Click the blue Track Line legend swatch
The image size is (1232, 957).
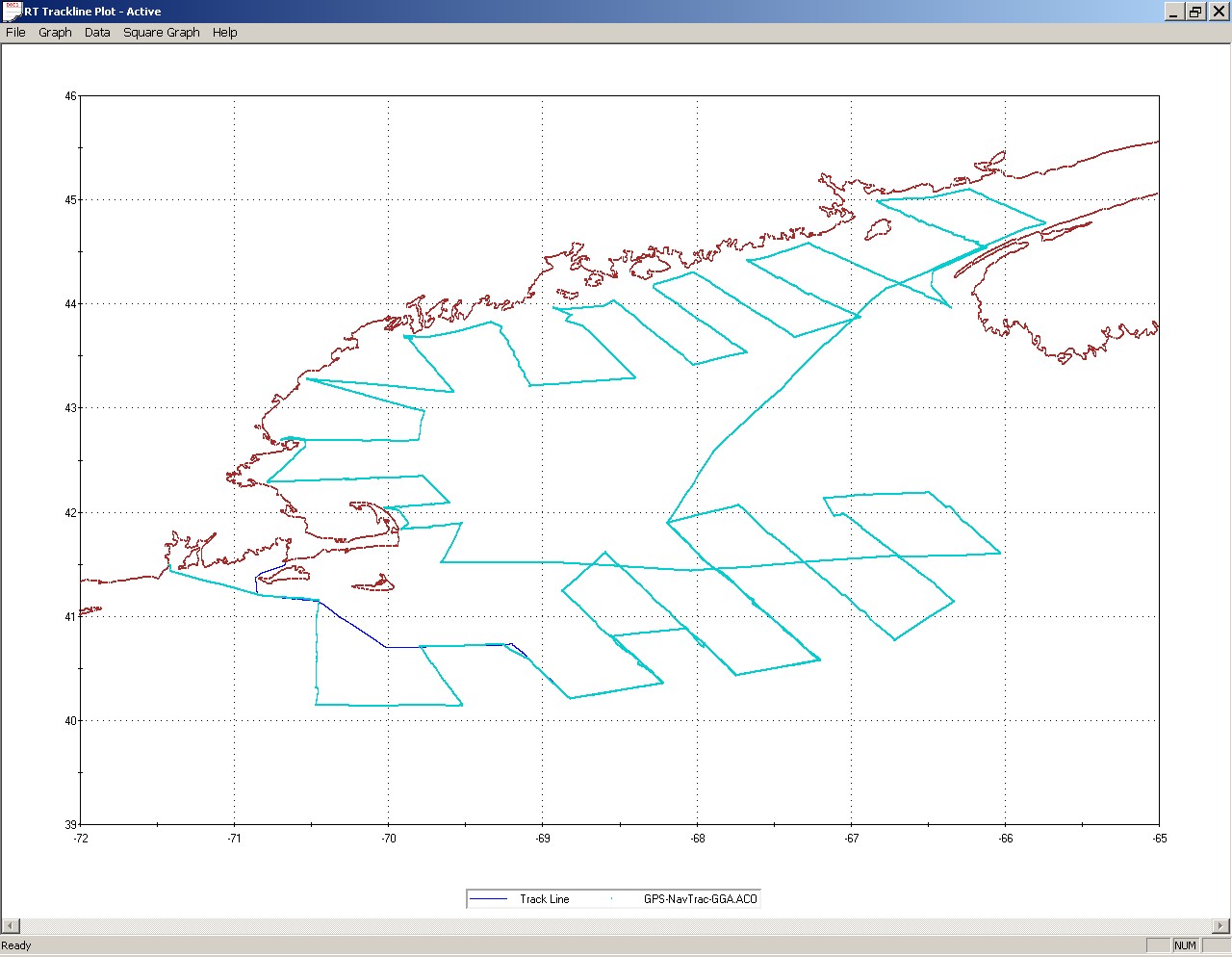click(x=489, y=899)
